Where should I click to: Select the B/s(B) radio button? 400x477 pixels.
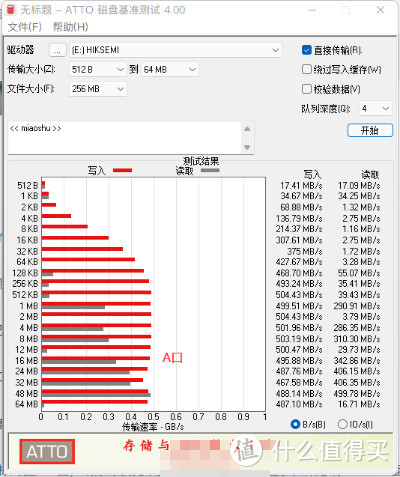click(295, 424)
